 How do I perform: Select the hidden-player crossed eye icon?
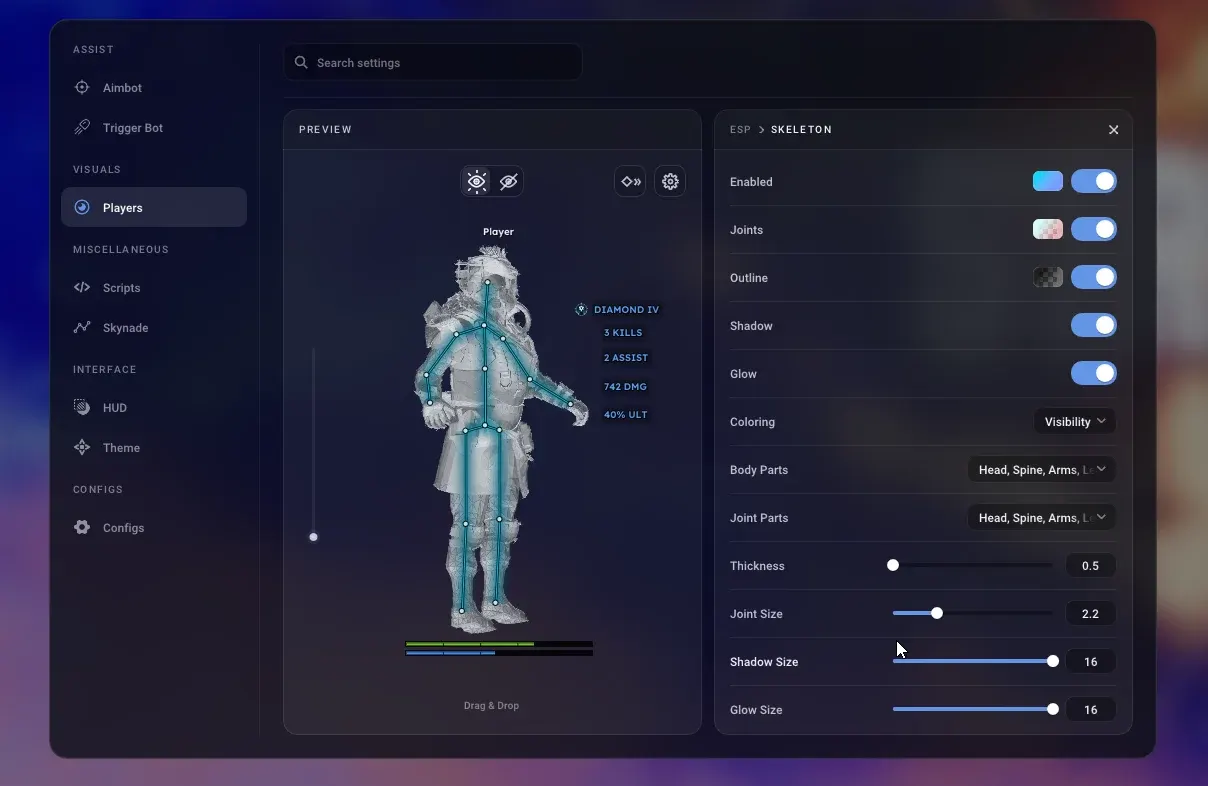[508, 181]
